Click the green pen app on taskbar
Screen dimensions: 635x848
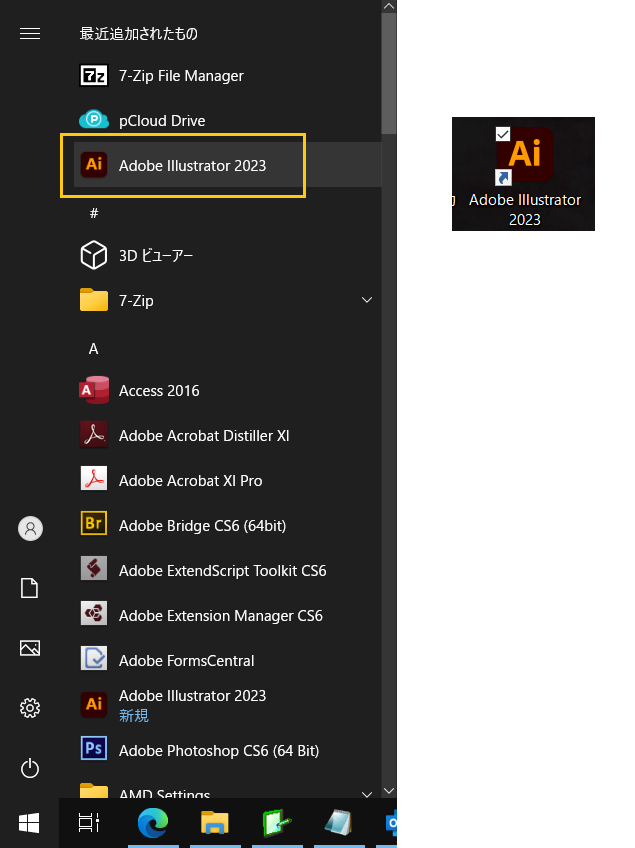[x=277, y=823]
